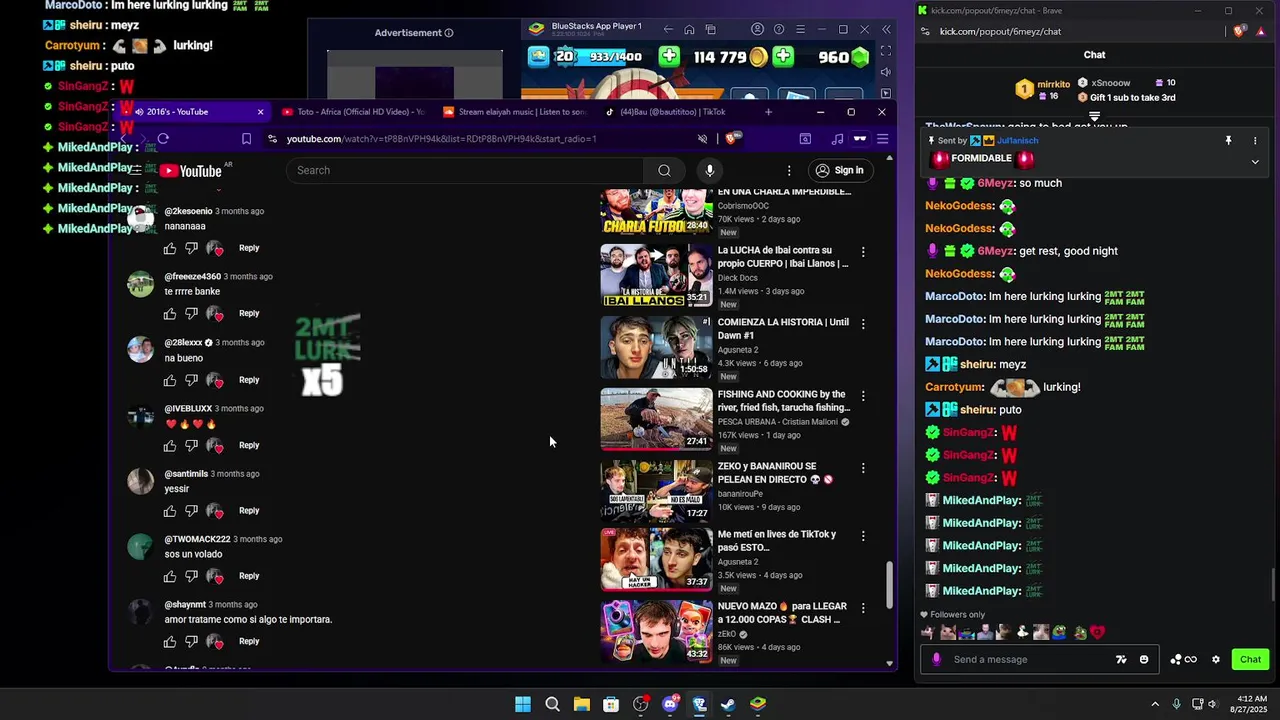
Task: Like the comment by @2kesoenio
Action: pyautogui.click(x=170, y=248)
